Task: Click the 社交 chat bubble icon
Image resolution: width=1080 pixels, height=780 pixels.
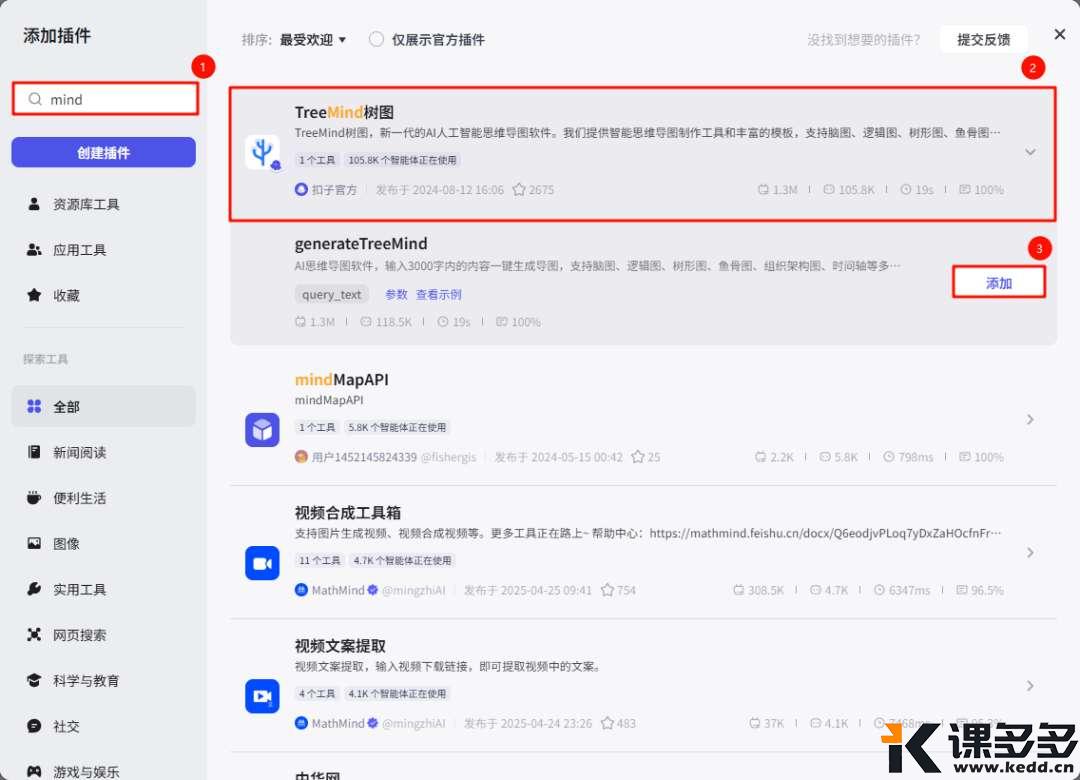Action: point(34,726)
